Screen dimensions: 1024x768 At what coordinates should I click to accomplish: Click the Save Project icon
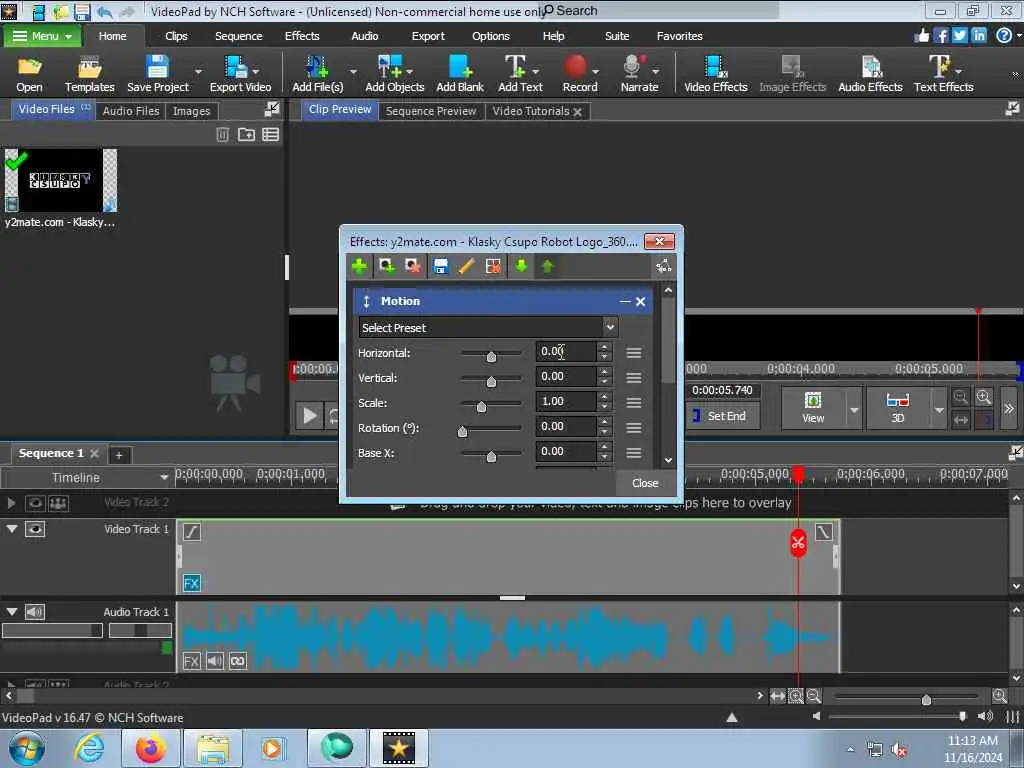157,74
